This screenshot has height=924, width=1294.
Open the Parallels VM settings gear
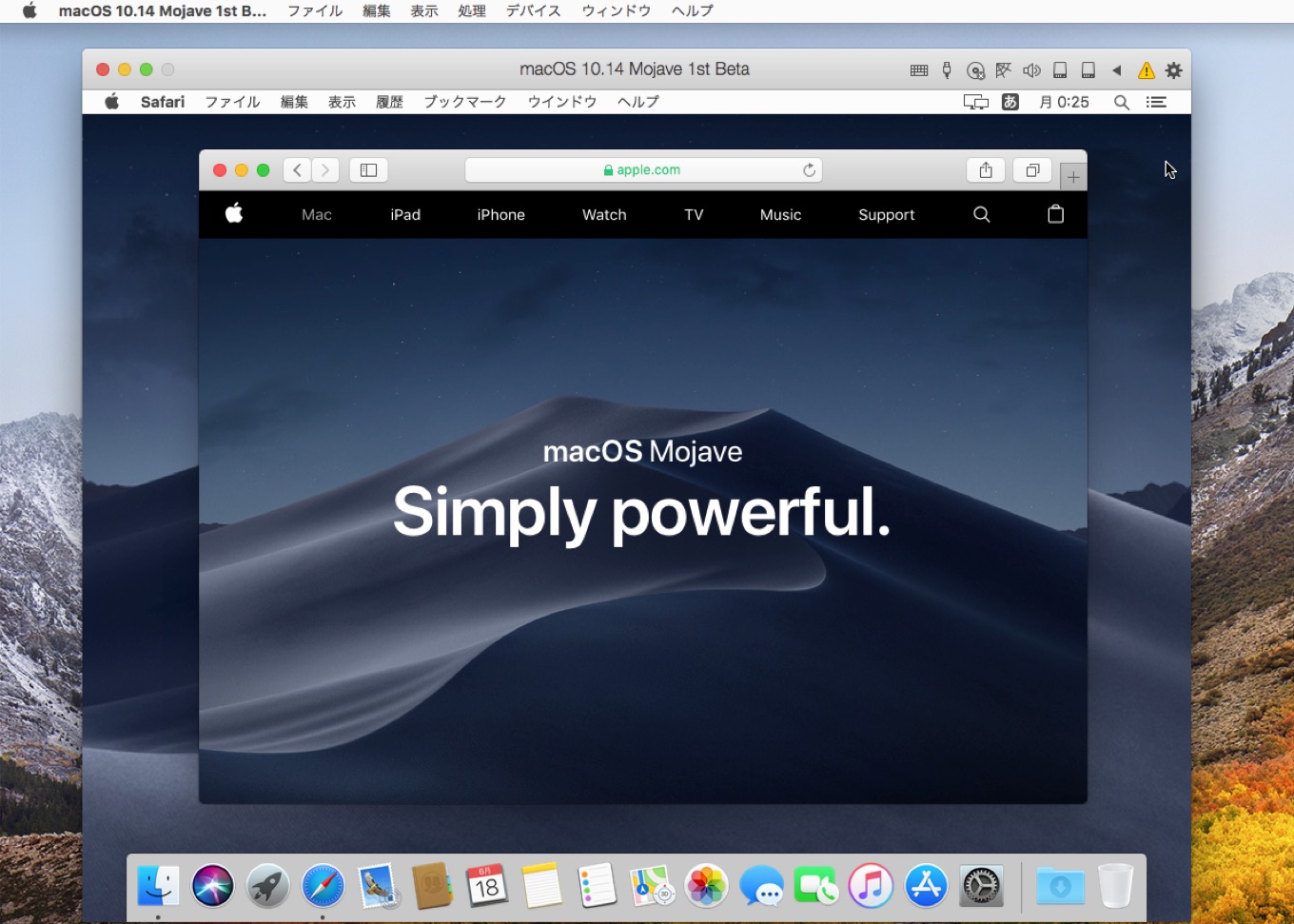click(1174, 70)
